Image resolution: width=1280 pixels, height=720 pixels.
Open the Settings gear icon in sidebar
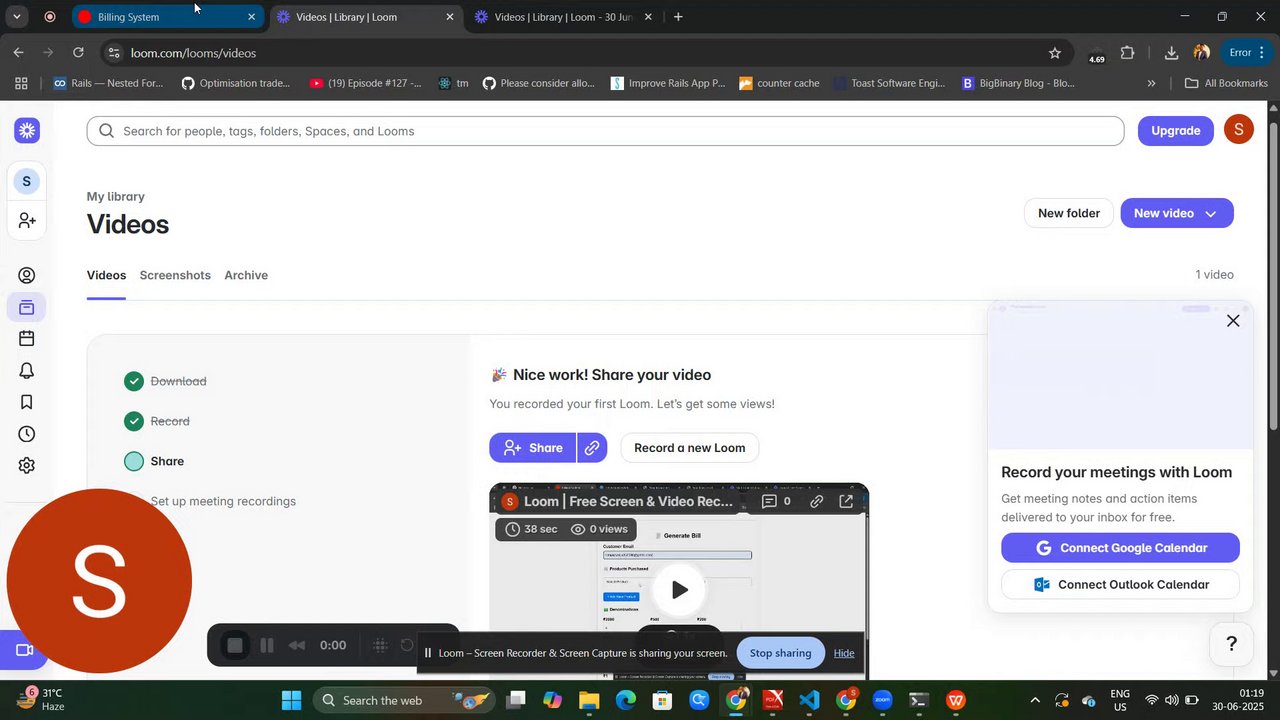pos(27,466)
